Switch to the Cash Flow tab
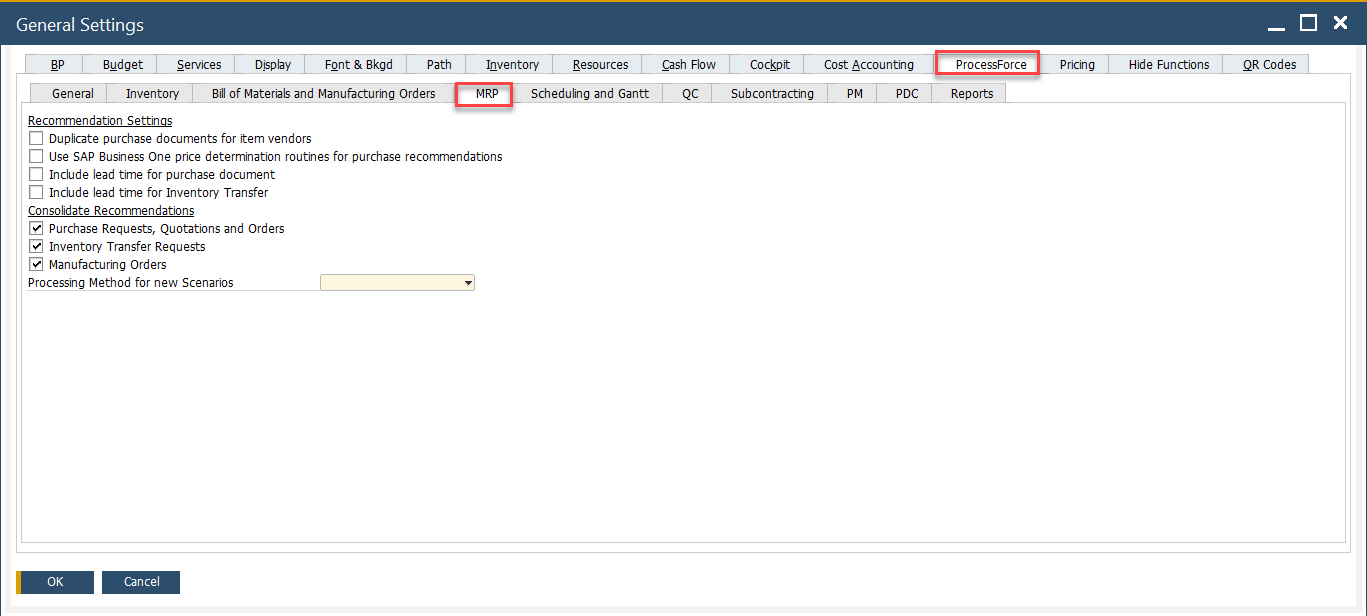 pos(686,63)
